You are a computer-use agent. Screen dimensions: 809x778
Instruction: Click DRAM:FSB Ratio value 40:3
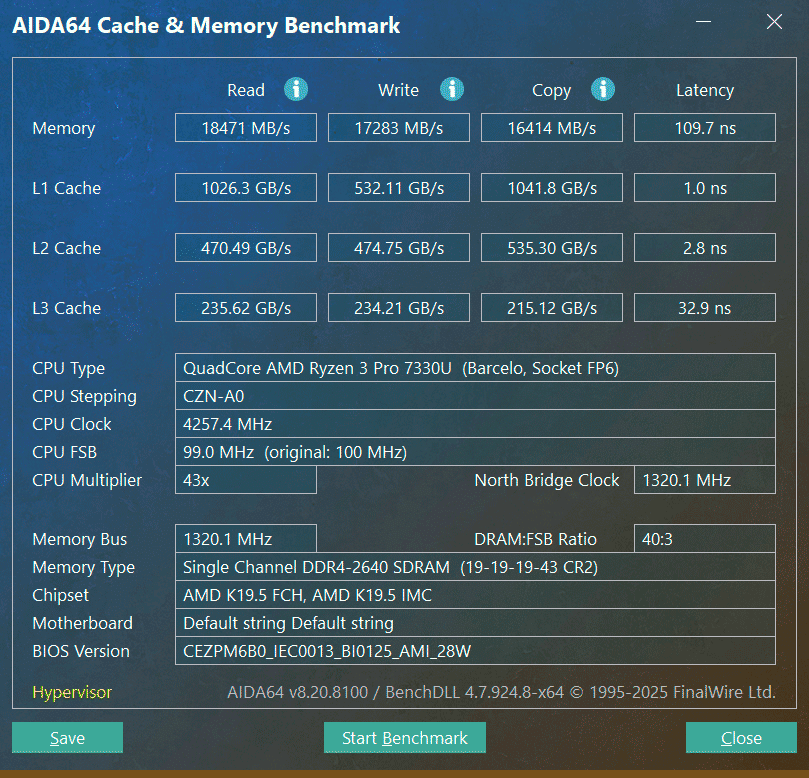[705, 539]
